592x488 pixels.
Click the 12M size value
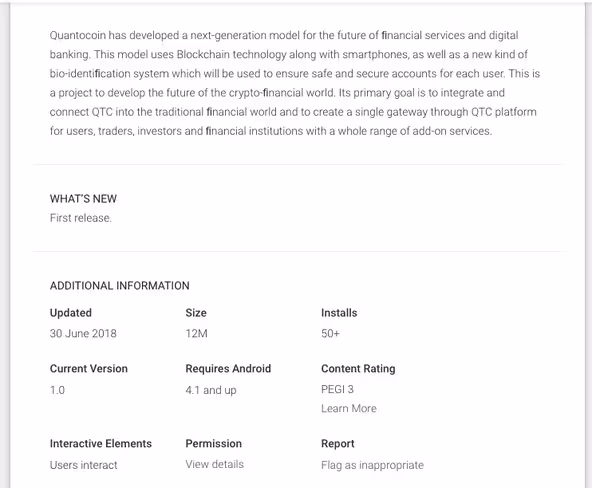[x=196, y=333]
